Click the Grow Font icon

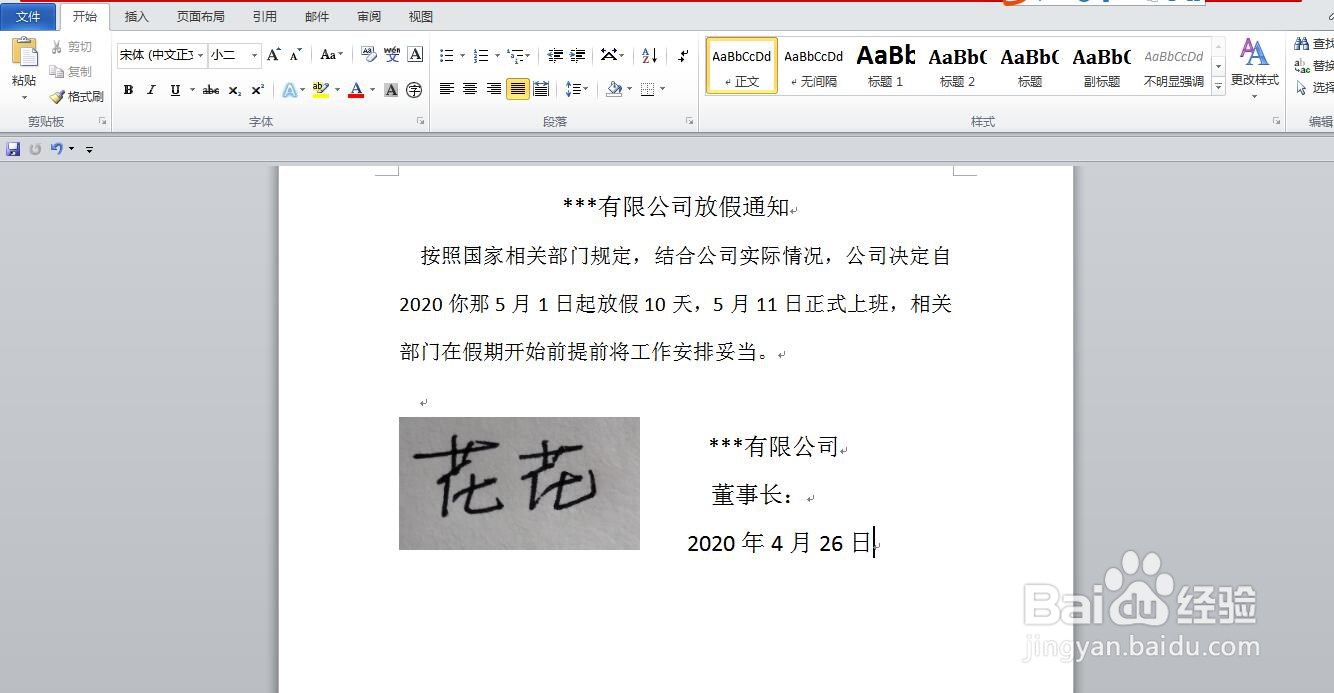(x=273, y=55)
